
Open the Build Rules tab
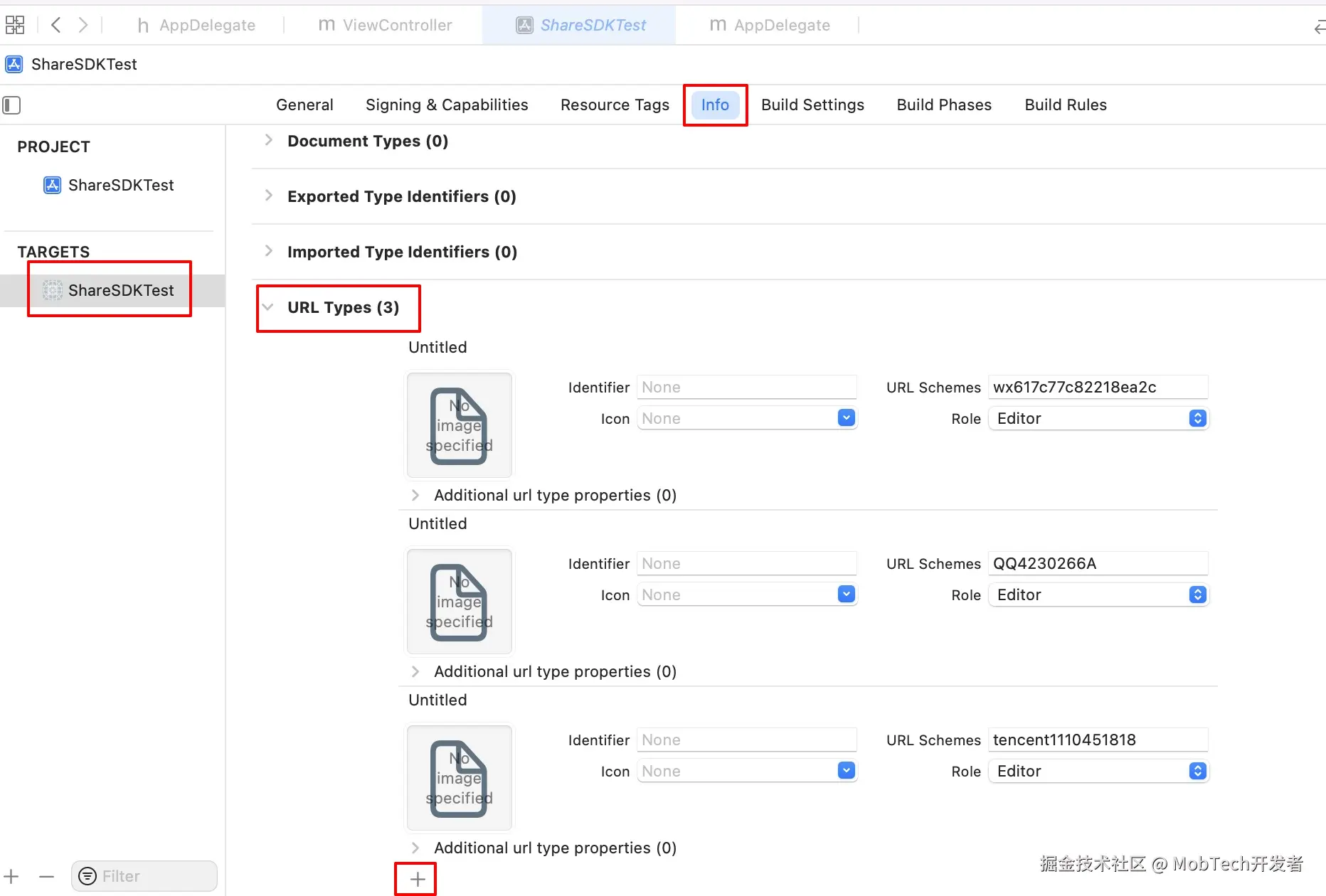1066,105
